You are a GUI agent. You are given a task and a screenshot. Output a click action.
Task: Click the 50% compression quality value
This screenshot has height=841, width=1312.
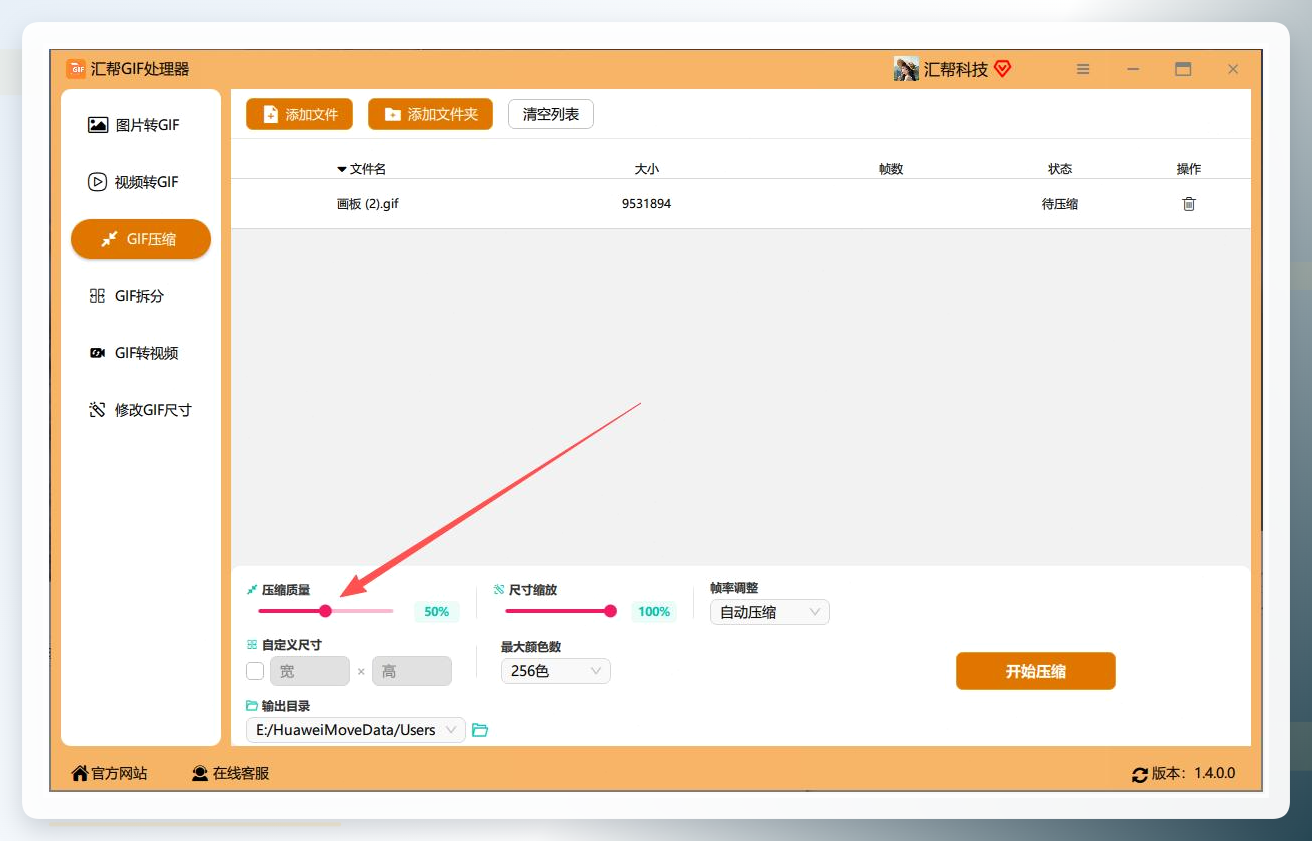coord(437,611)
